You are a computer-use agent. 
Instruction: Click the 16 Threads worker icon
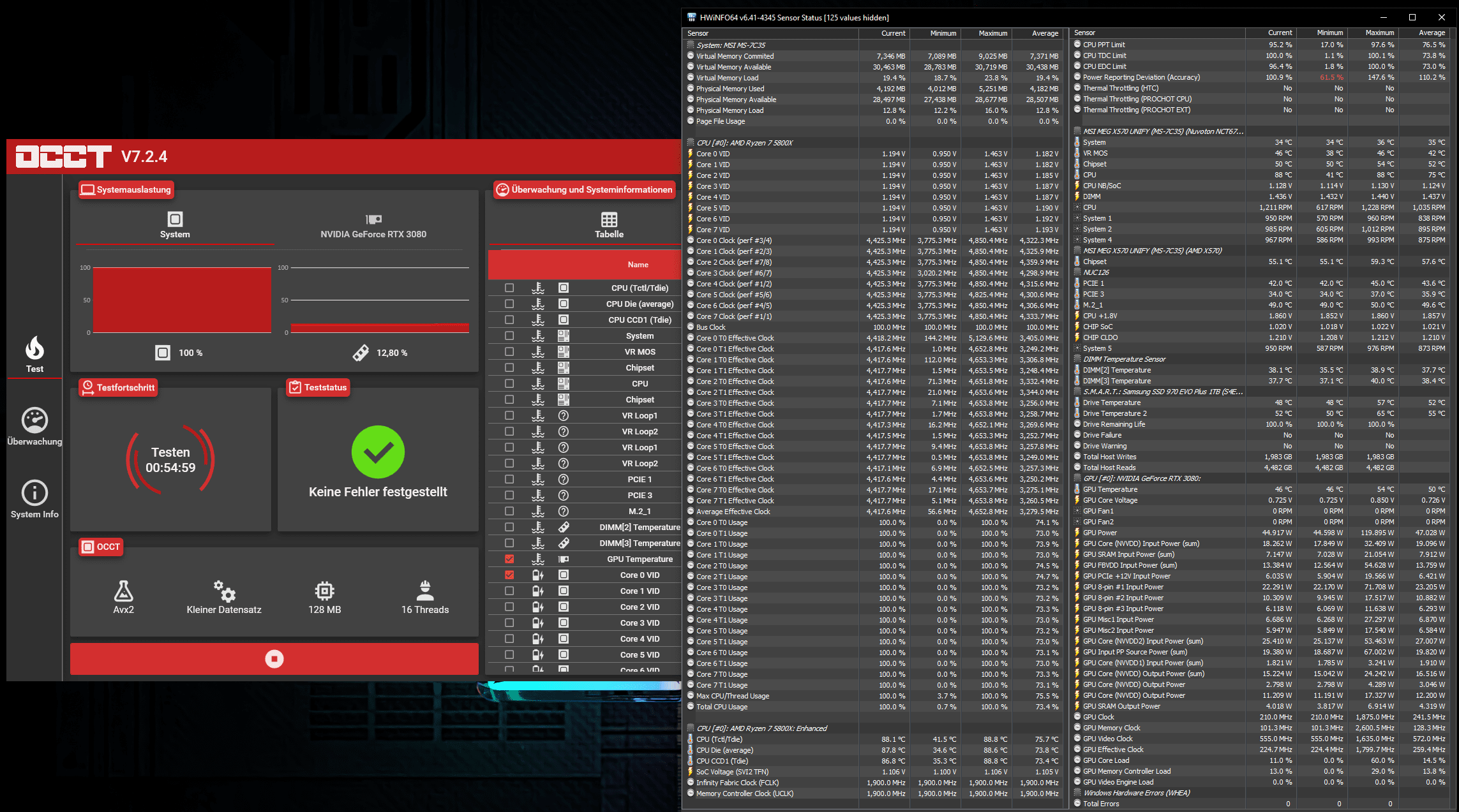[425, 591]
